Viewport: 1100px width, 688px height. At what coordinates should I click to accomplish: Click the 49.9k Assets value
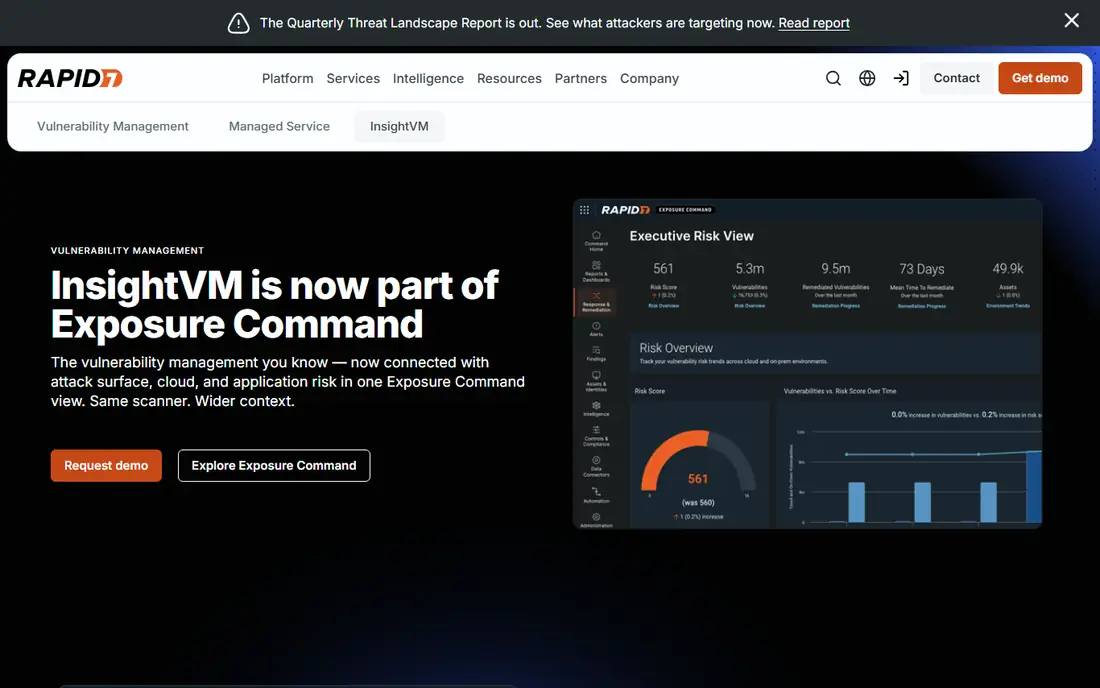[1007, 269]
